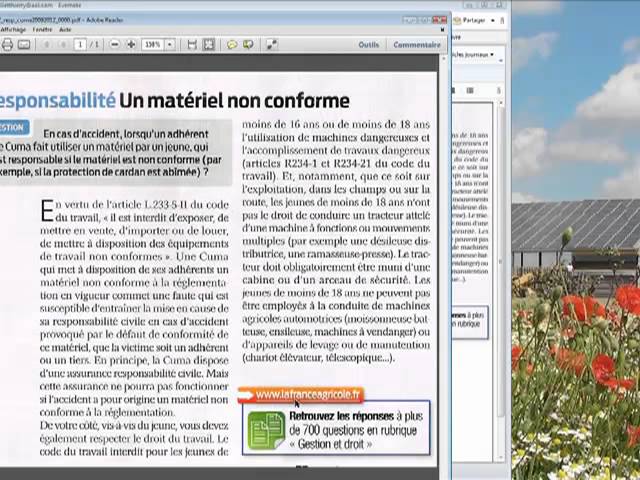Click the green documents icon in the box
The height and width of the screenshot is (480, 640).
point(266,430)
